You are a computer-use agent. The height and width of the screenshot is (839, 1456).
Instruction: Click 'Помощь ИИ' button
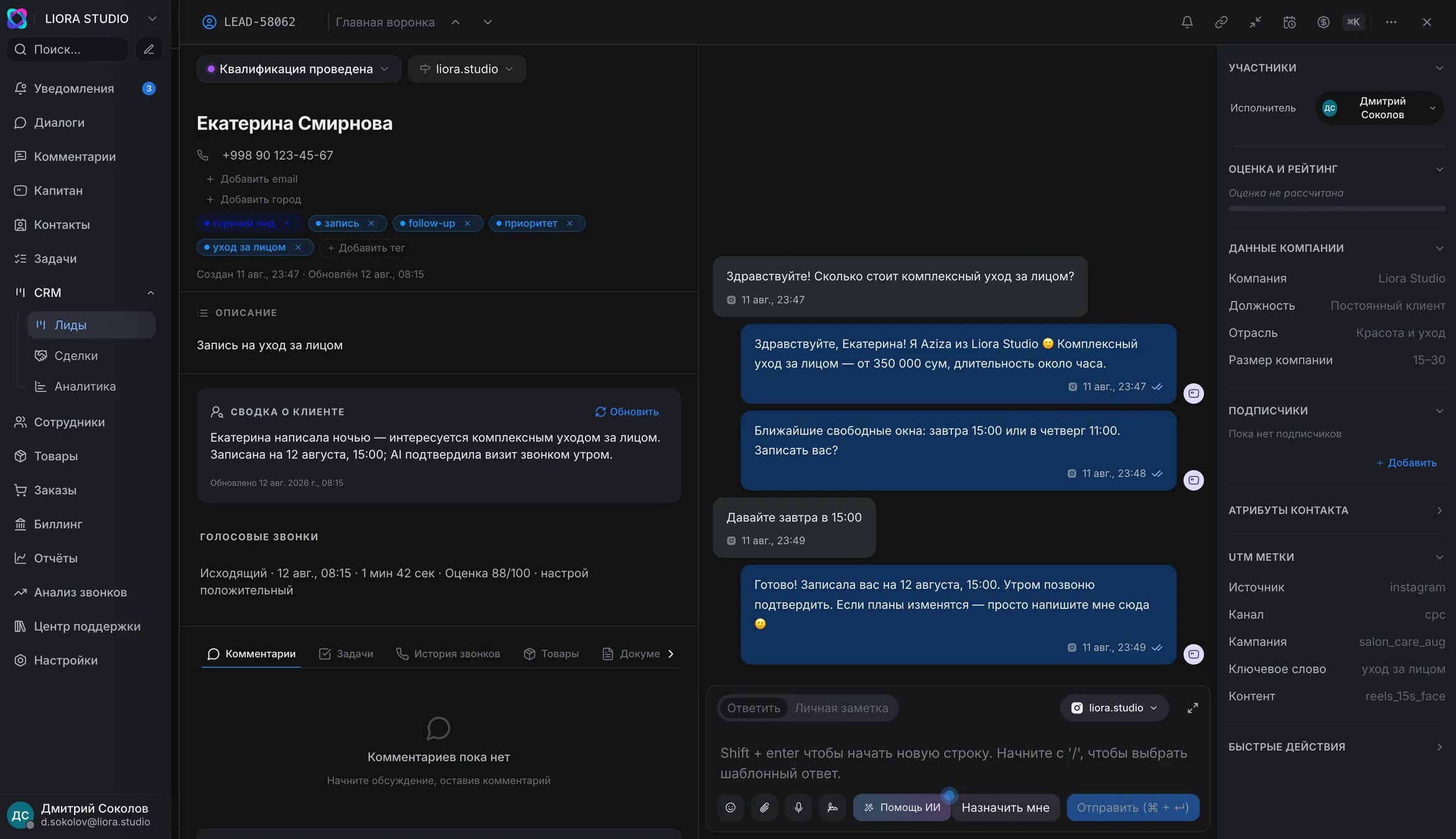pyautogui.click(x=902, y=807)
